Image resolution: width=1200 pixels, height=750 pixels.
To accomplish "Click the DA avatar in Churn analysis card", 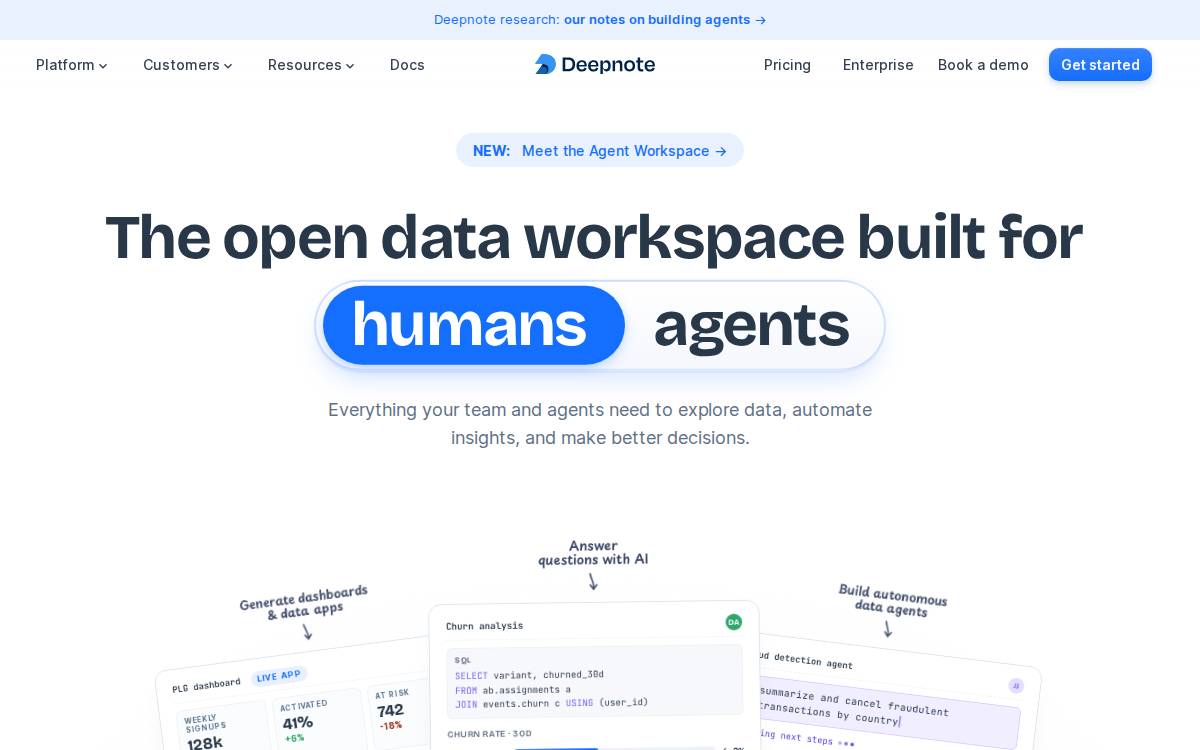I will coord(734,622).
